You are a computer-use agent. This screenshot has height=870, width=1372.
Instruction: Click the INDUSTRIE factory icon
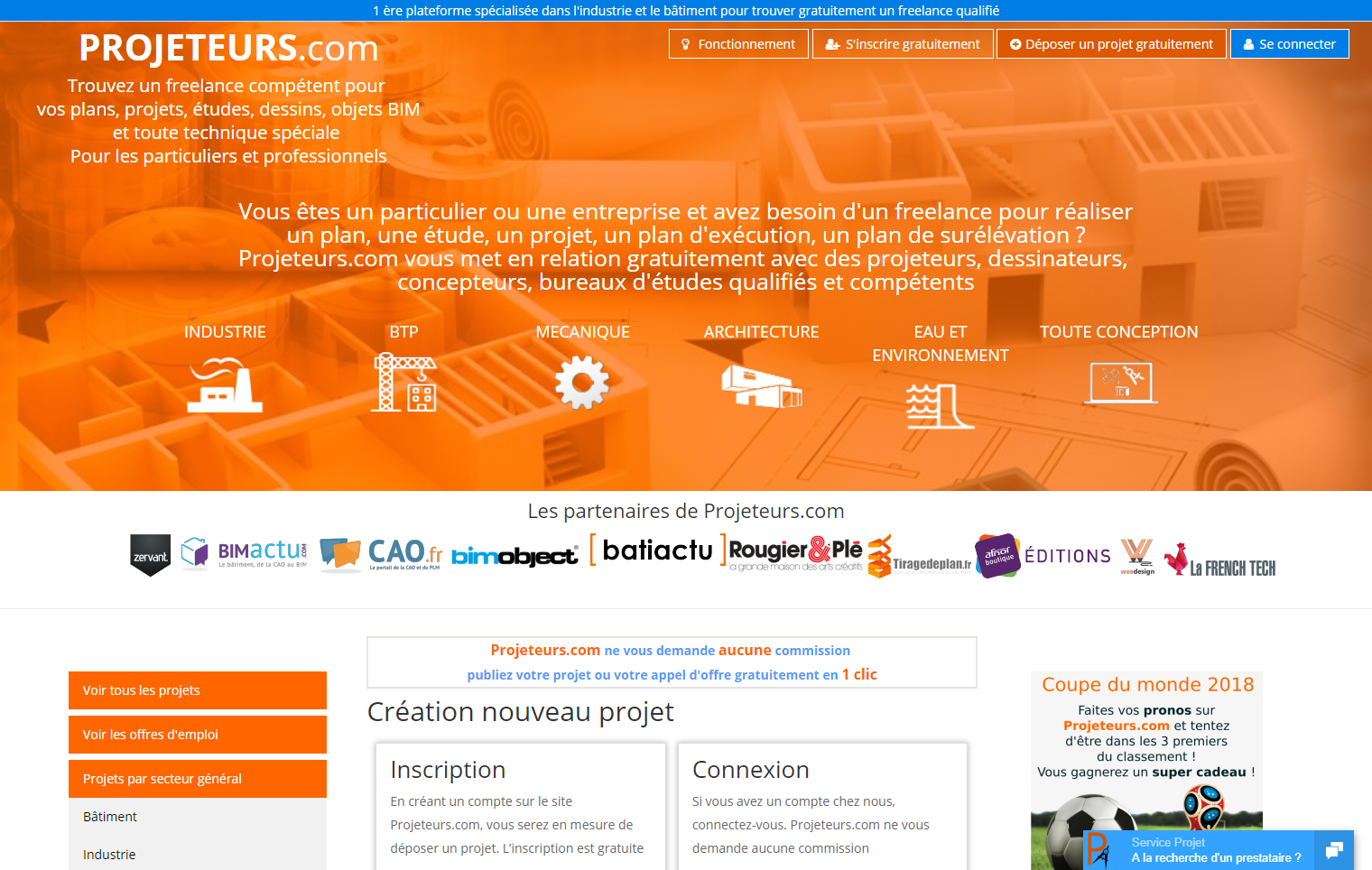pyautogui.click(x=225, y=384)
